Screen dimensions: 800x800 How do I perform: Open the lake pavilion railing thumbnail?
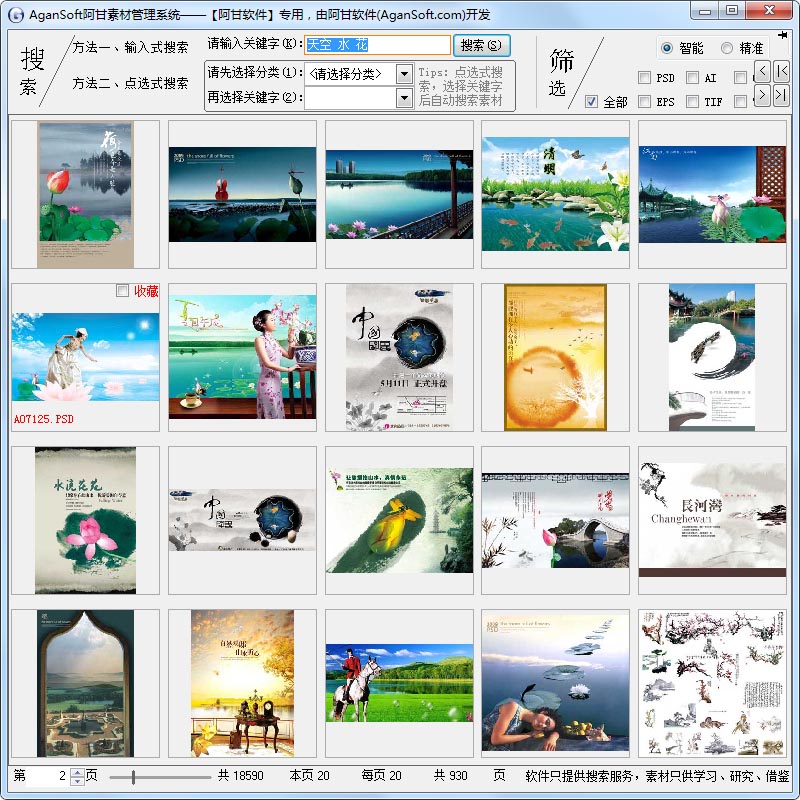[399, 194]
